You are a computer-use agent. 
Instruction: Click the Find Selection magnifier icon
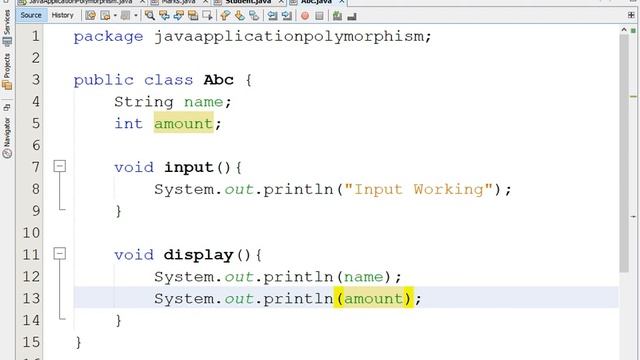tap(150, 16)
